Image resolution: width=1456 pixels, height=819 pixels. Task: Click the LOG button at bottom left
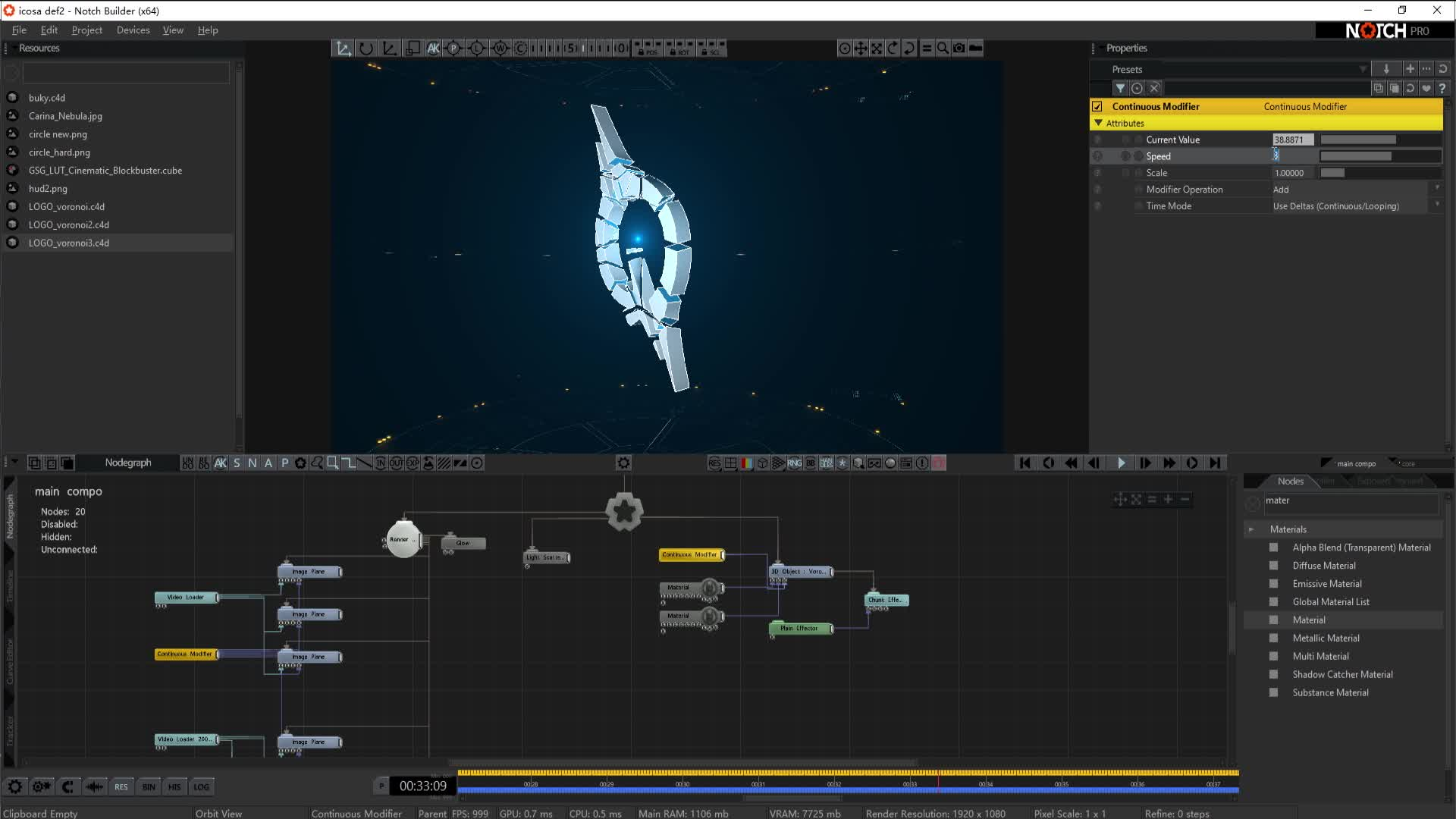click(201, 787)
